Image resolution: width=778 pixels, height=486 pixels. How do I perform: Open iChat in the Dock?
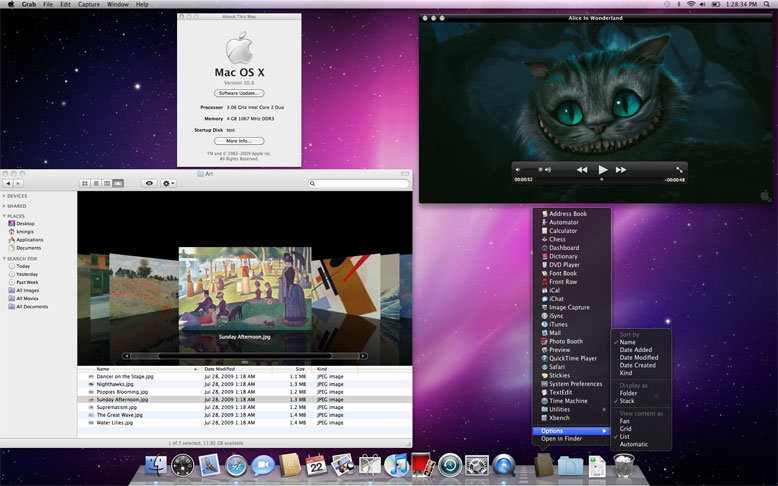(262, 466)
